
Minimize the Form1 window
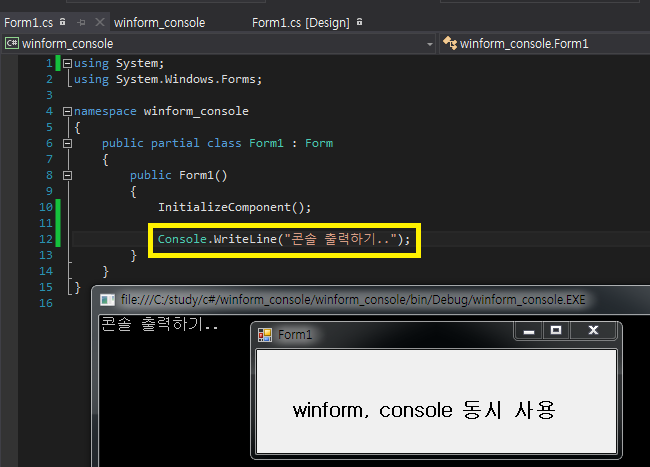point(528,331)
